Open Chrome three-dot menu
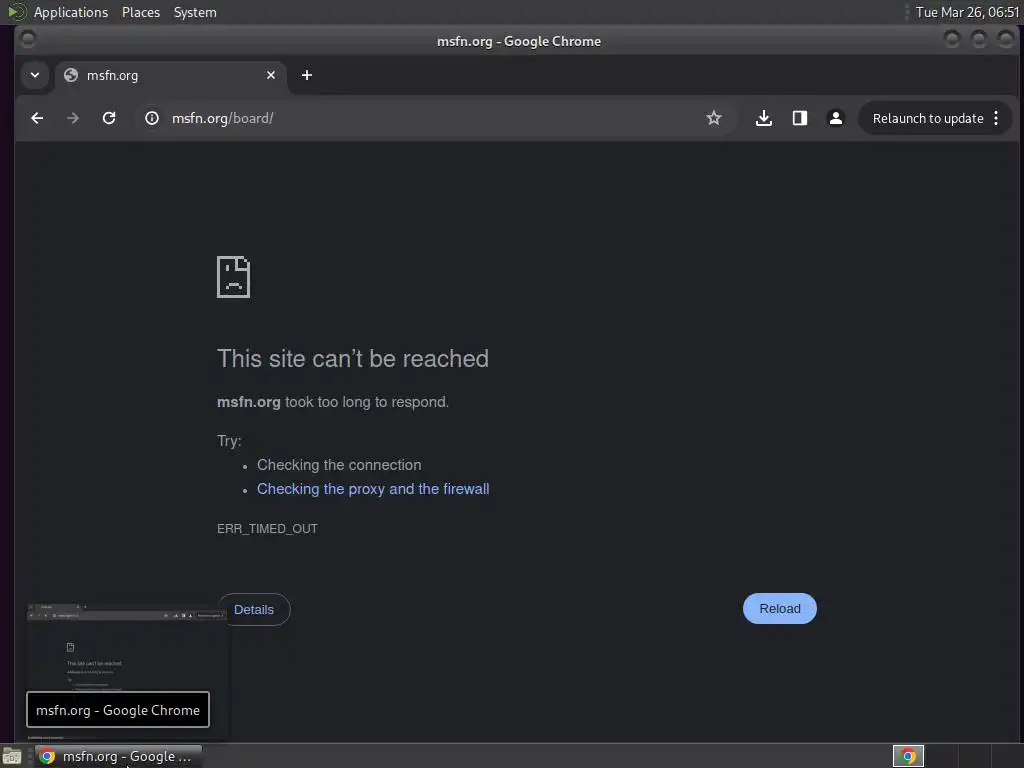1024x768 pixels. (996, 118)
